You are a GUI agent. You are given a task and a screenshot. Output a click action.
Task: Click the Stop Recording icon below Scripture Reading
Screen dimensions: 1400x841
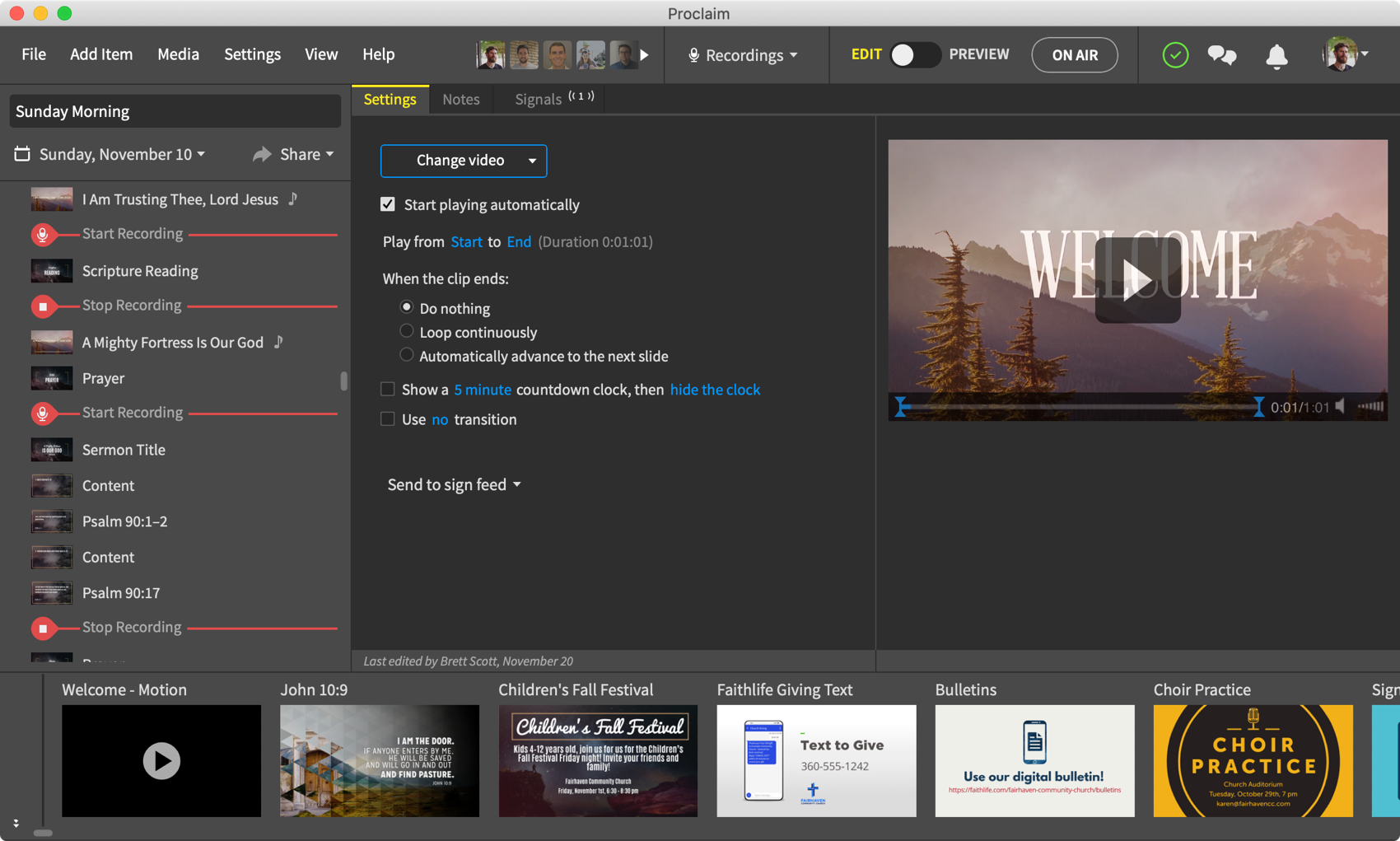point(43,306)
